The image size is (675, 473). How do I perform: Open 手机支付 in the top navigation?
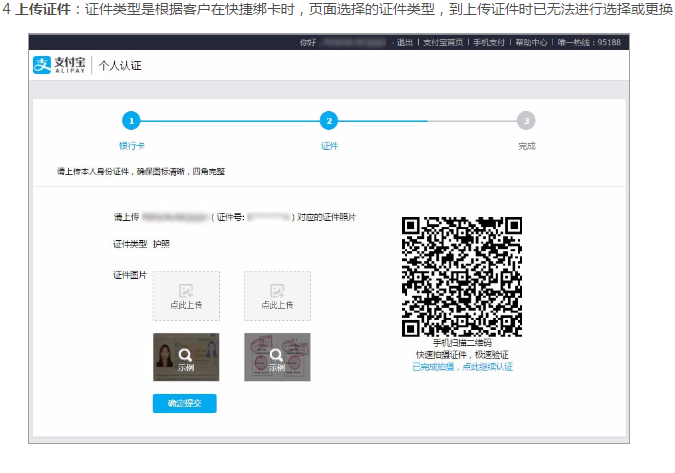tap(491, 43)
